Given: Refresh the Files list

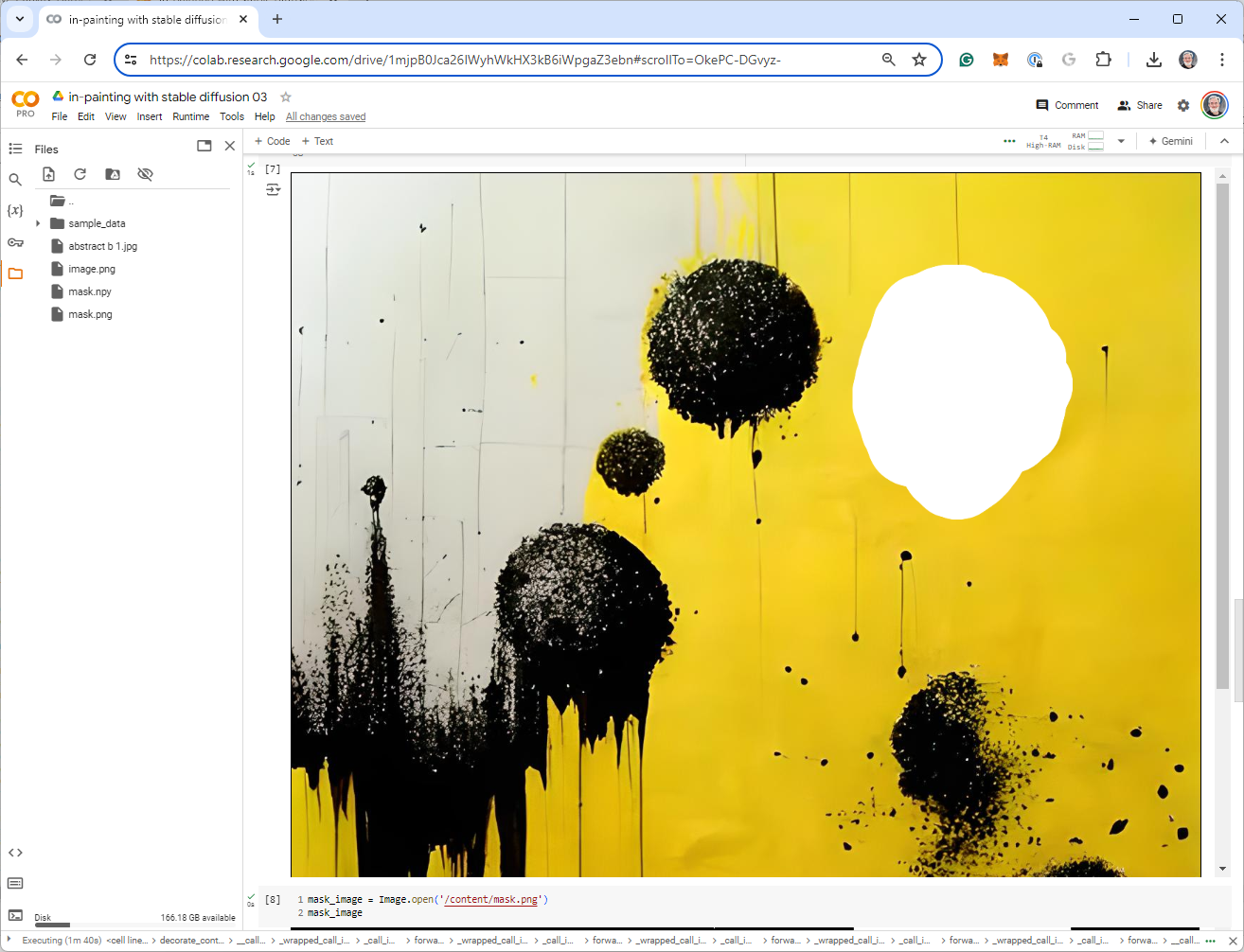Looking at the screenshot, I should click(80, 174).
